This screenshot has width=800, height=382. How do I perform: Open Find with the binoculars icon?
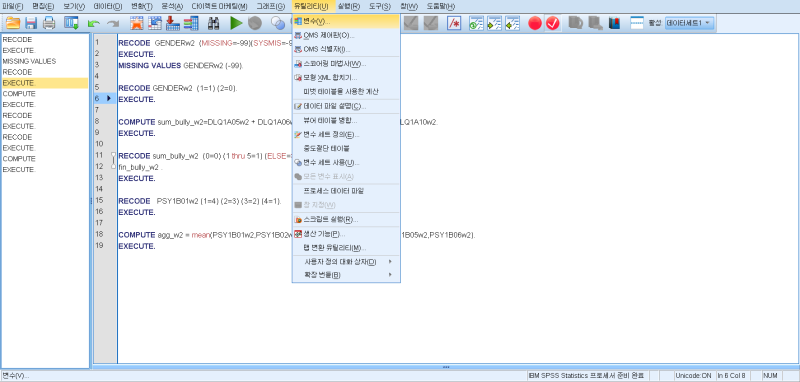[x=213, y=23]
